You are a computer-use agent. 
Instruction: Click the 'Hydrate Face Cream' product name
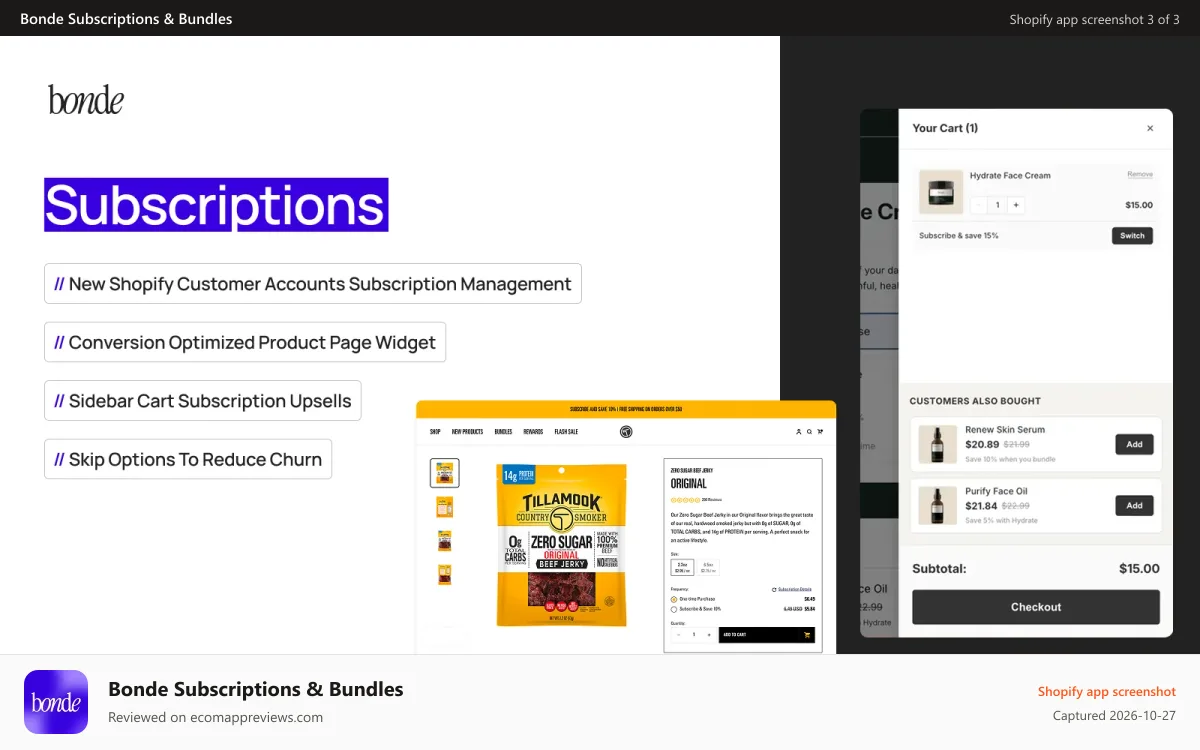pos(1010,175)
